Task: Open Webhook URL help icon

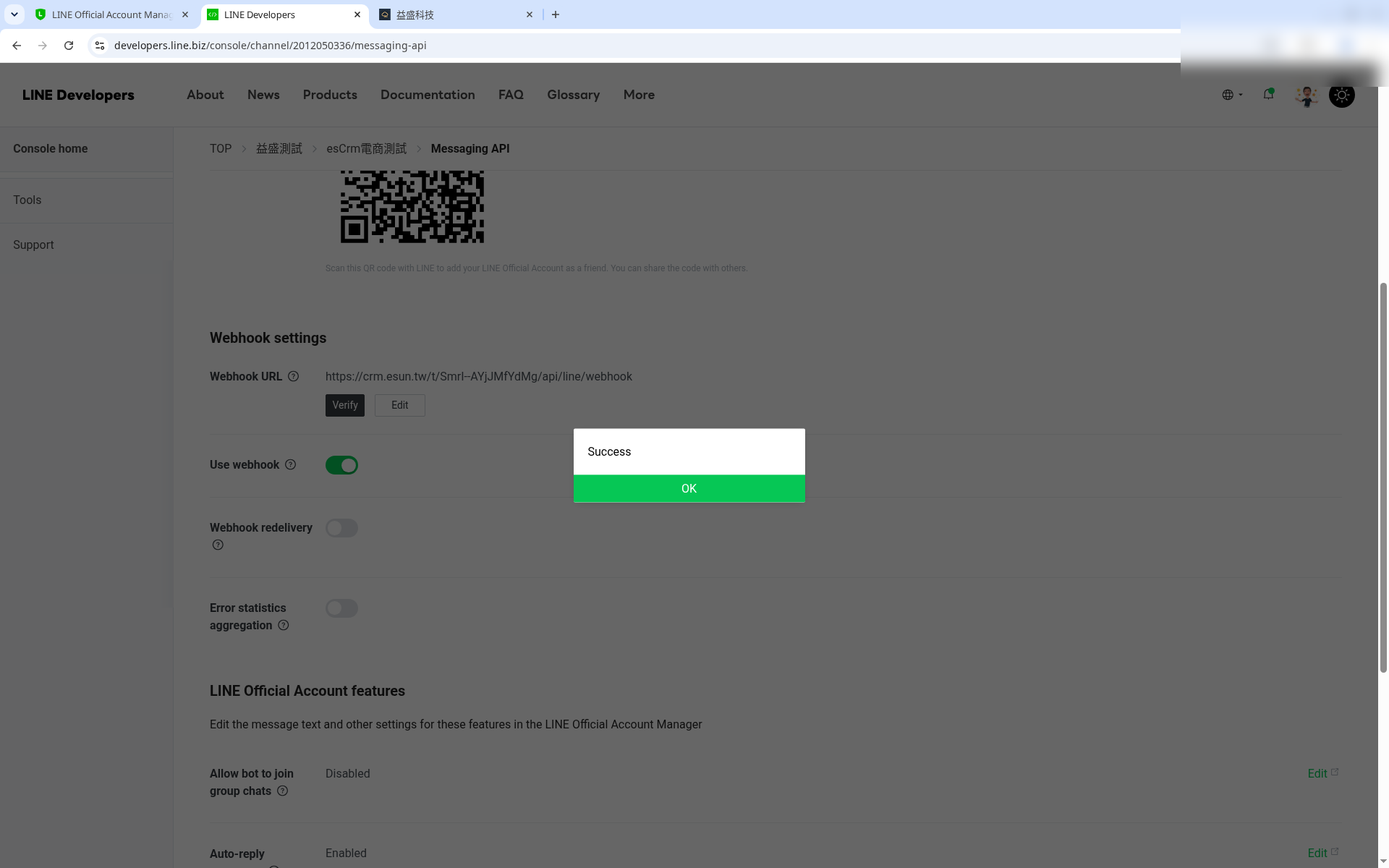Action: (x=293, y=376)
